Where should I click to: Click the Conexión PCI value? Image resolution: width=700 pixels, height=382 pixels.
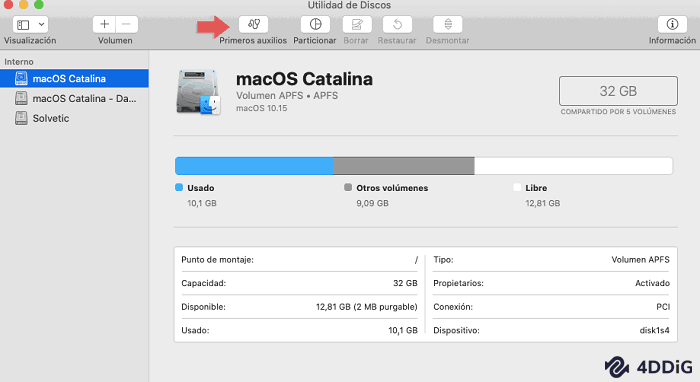coord(663,307)
